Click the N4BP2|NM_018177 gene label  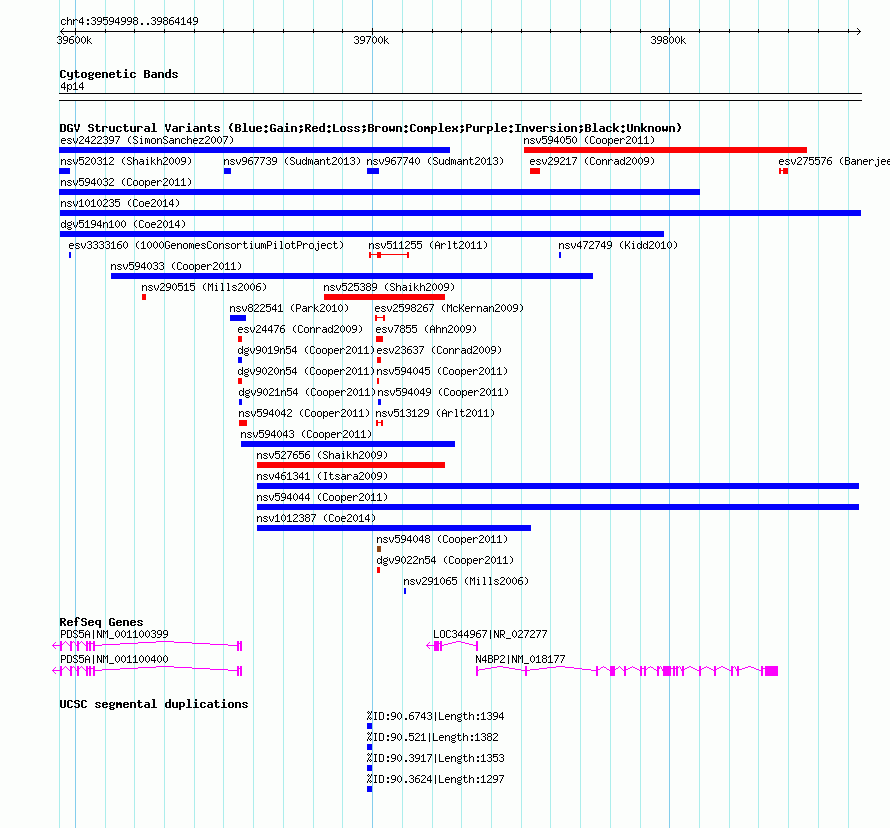[x=520, y=659]
